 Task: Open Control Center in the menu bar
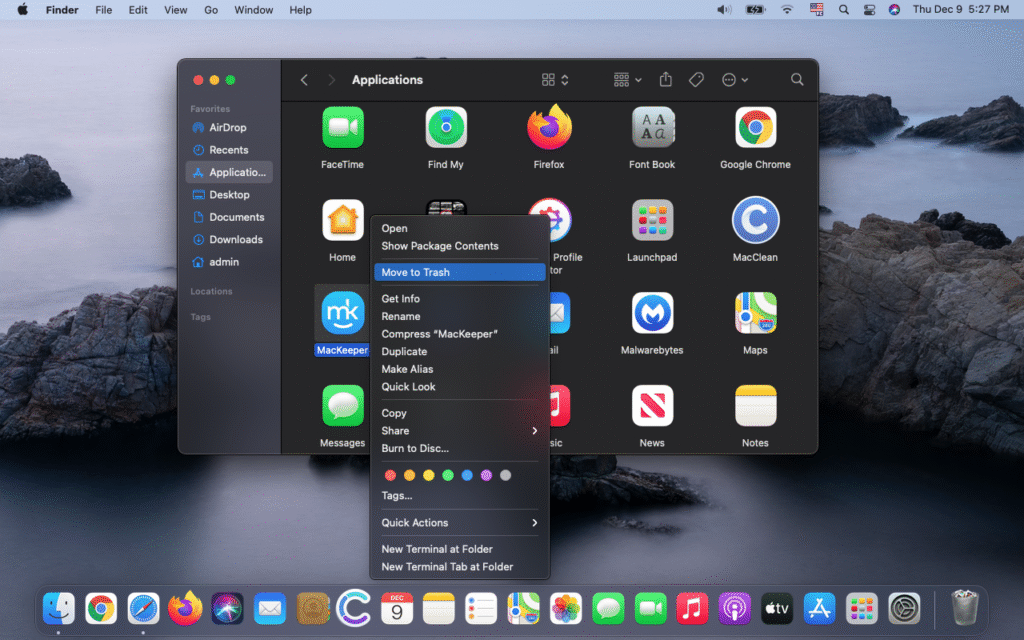[x=868, y=9]
